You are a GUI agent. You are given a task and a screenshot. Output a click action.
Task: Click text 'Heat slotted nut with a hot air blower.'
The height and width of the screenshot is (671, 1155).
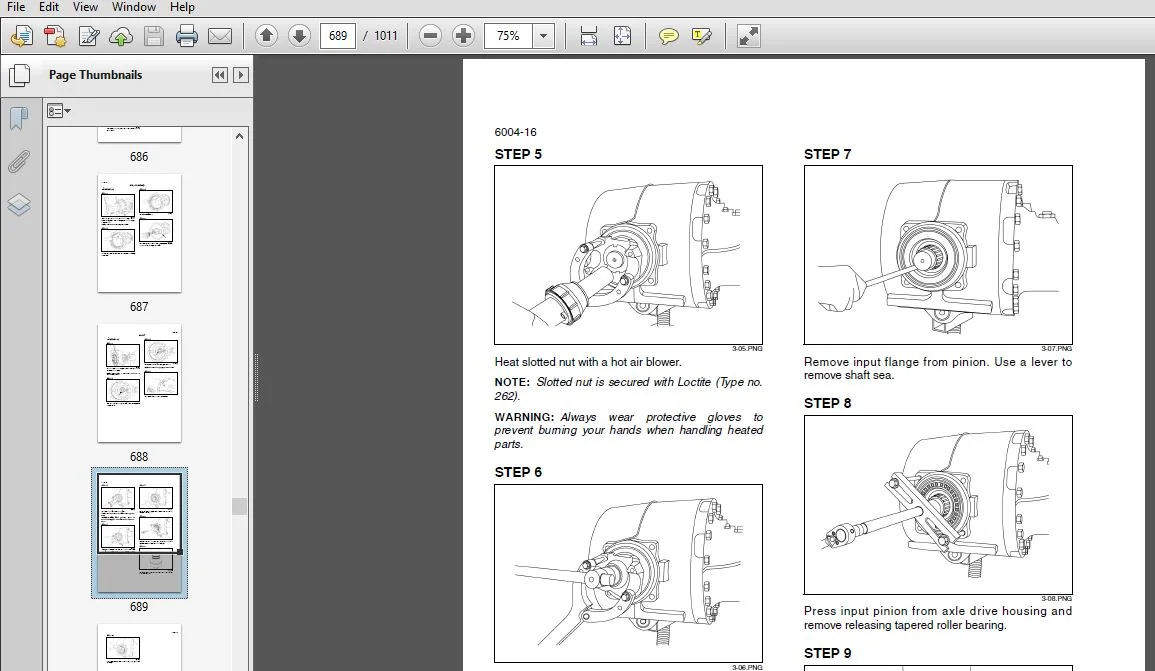click(588, 362)
